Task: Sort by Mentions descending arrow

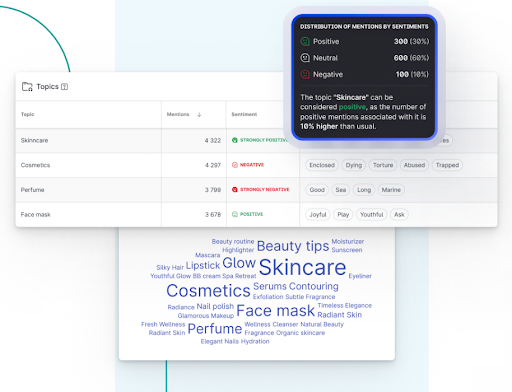Action: tap(199, 115)
